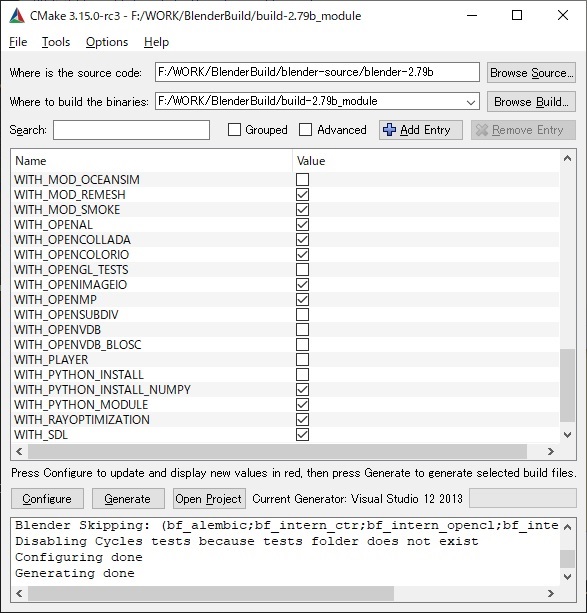This screenshot has height=613, width=587.
Task: Click the 'Configuring done' log line
Action: point(79,557)
